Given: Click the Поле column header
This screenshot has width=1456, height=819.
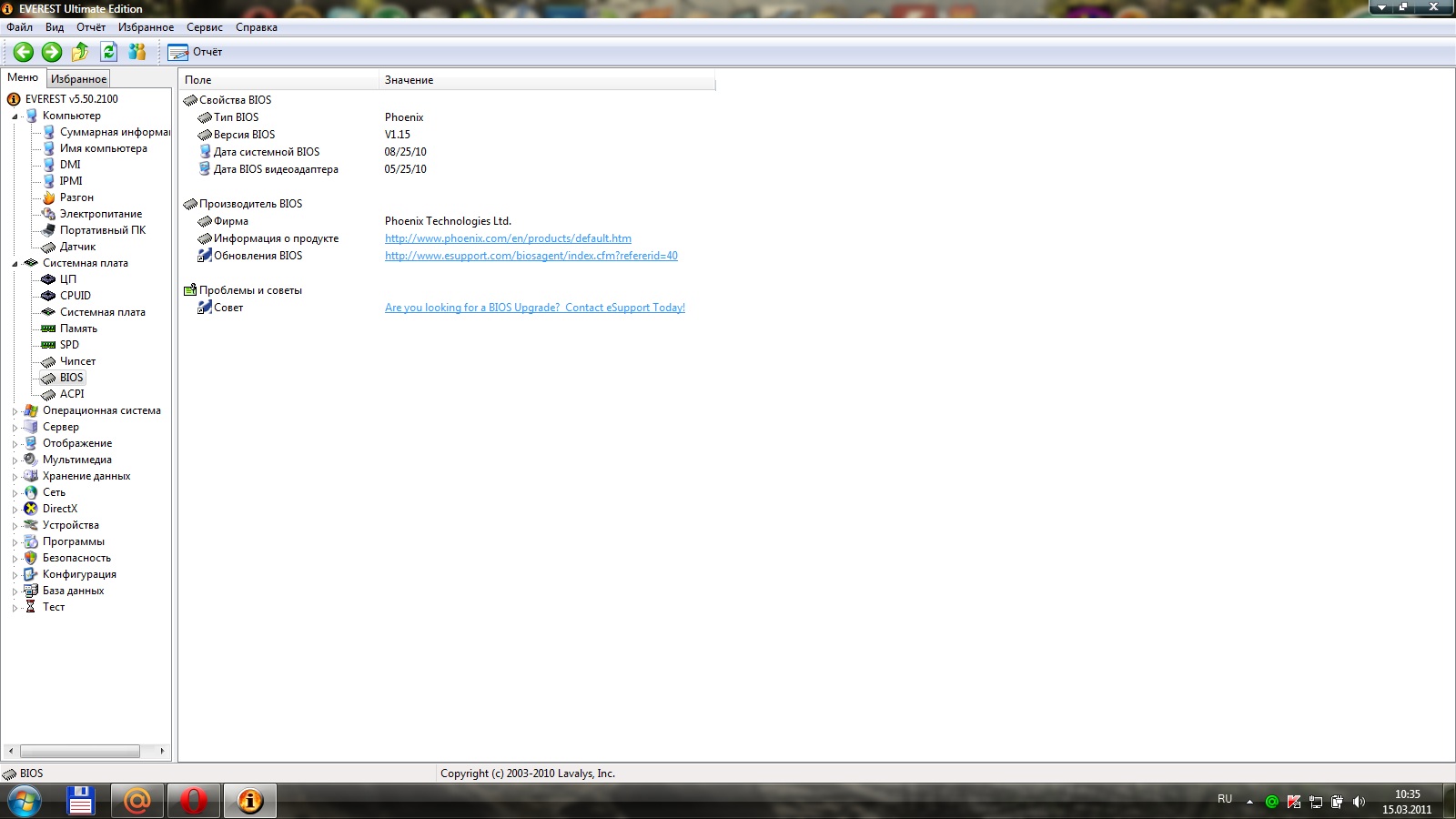Looking at the screenshot, I should pyautogui.click(x=278, y=80).
